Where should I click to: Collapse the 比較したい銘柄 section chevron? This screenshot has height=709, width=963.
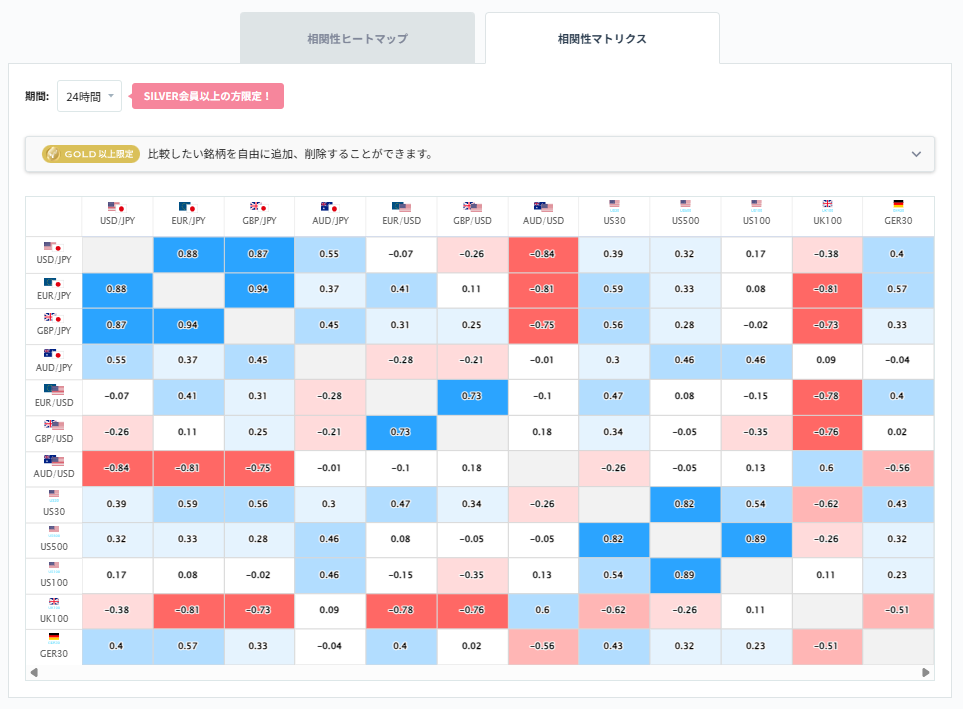tap(915, 154)
